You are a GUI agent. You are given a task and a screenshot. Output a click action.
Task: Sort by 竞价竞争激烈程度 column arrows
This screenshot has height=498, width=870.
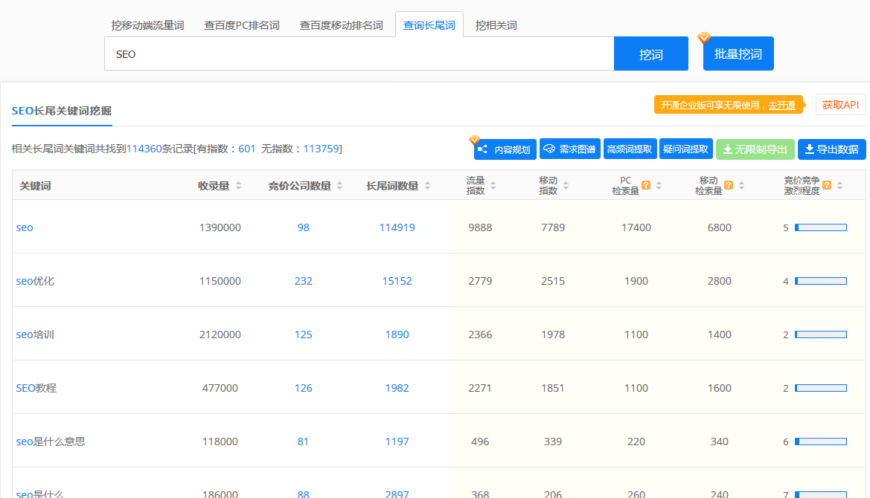tap(840, 186)
